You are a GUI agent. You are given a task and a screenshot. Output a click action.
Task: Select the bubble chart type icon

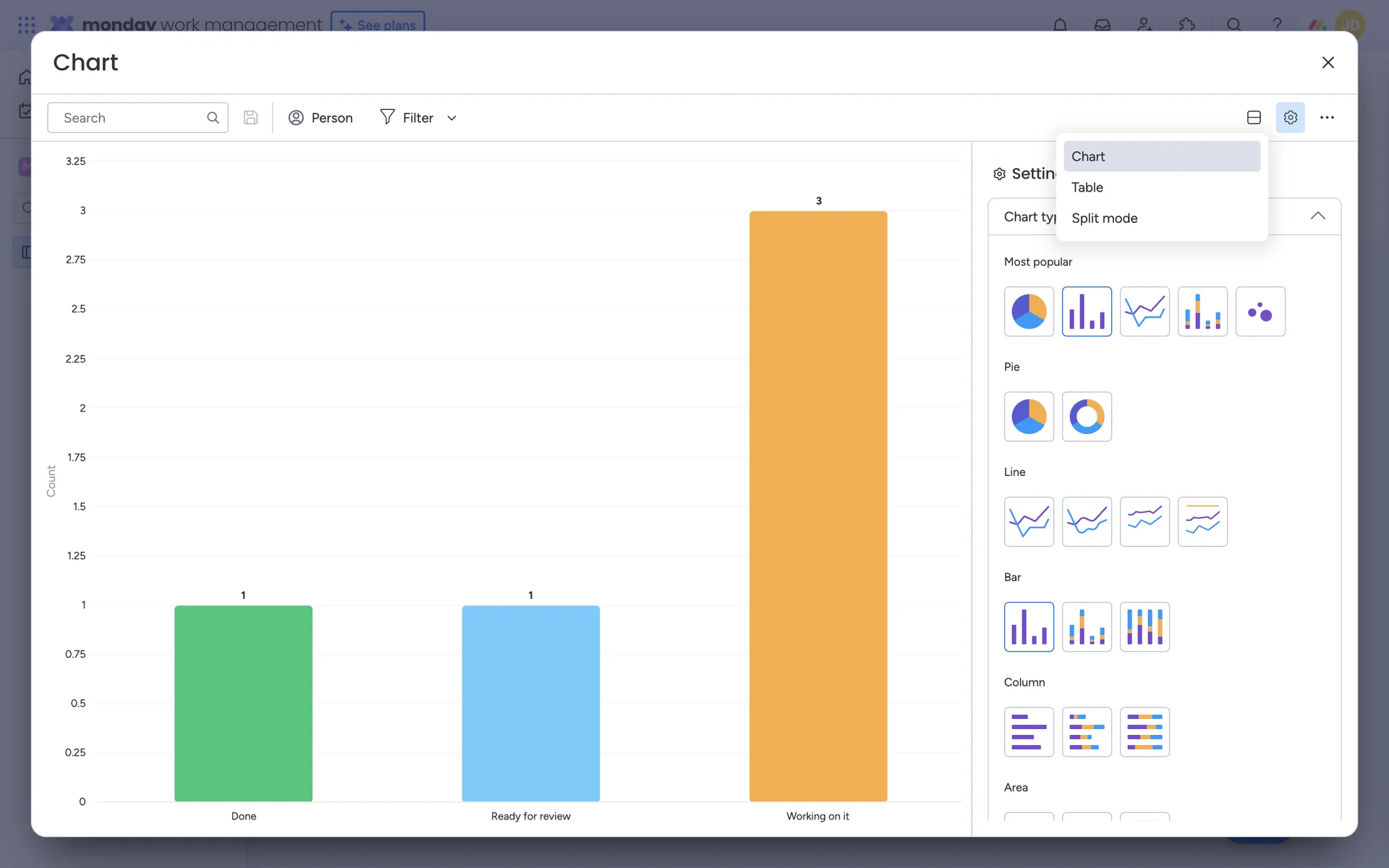1260,312
